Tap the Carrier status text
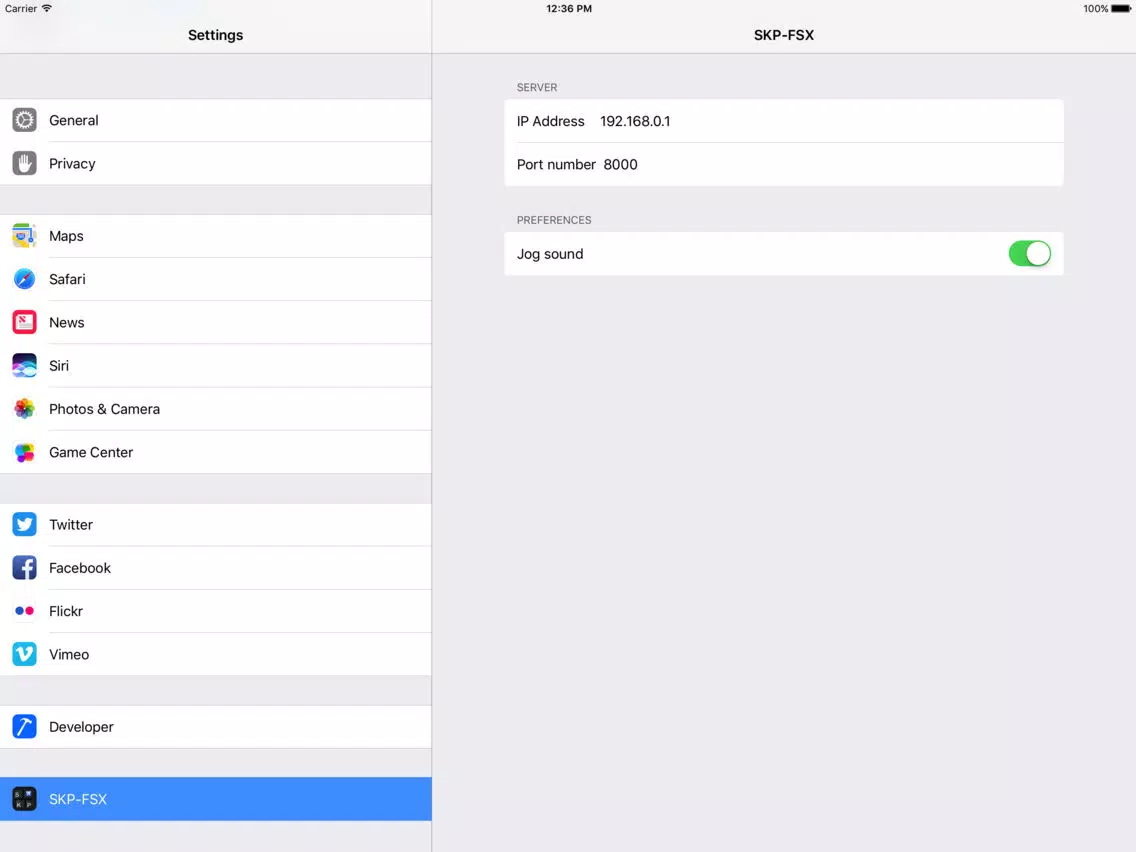Screen dimensions: 1136x852 coord(21,9)
